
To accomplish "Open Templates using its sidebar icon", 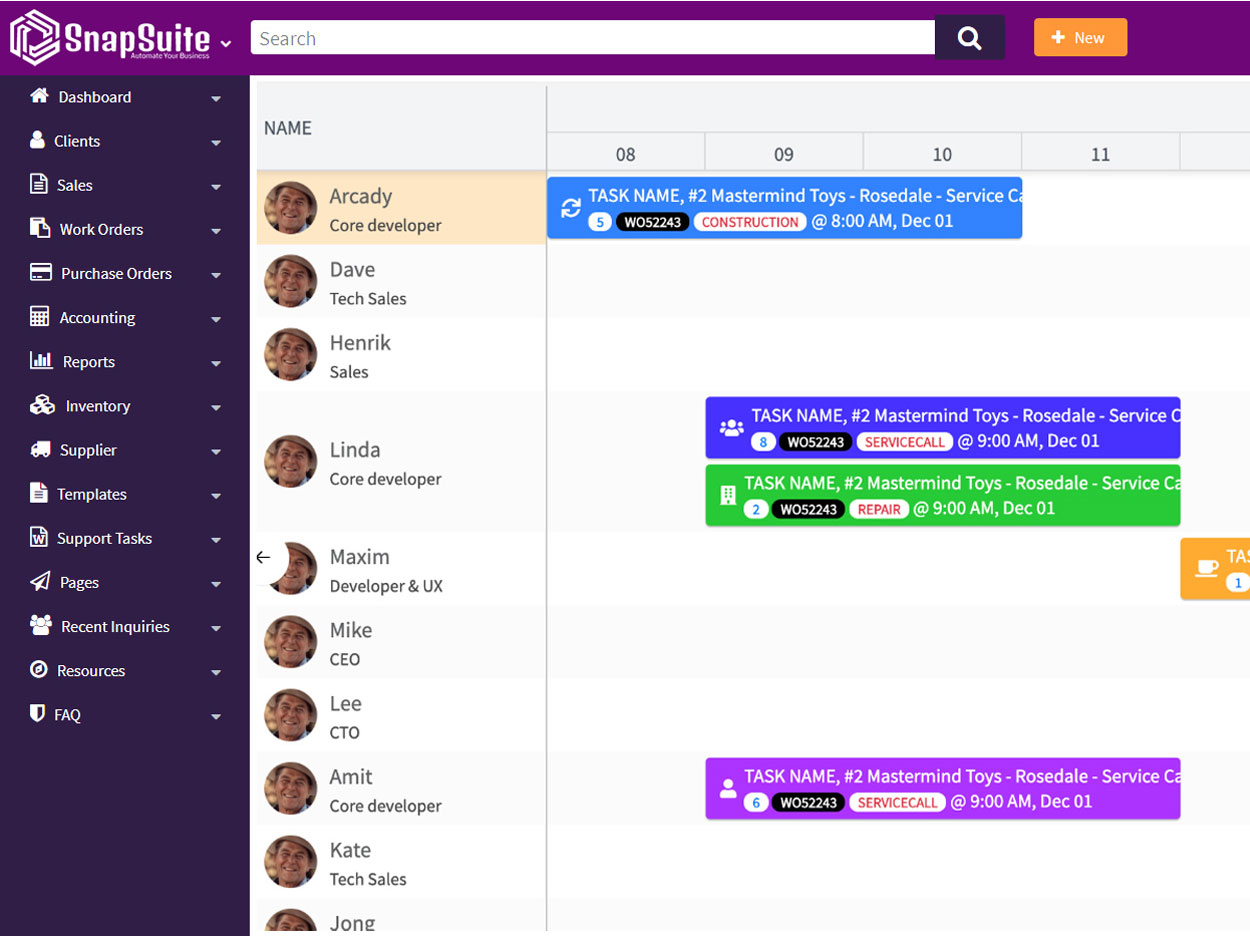I will point(39,493).
